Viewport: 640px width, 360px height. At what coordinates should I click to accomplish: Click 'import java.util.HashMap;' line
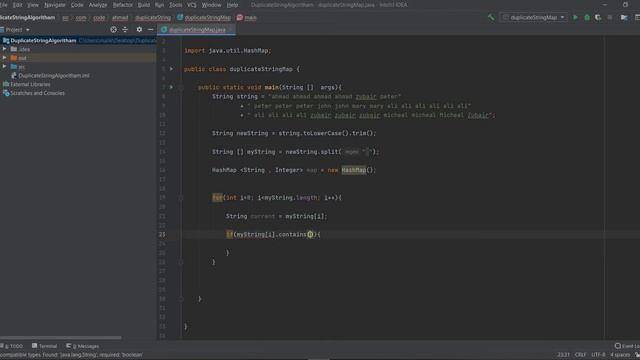(x=227, y=51)
